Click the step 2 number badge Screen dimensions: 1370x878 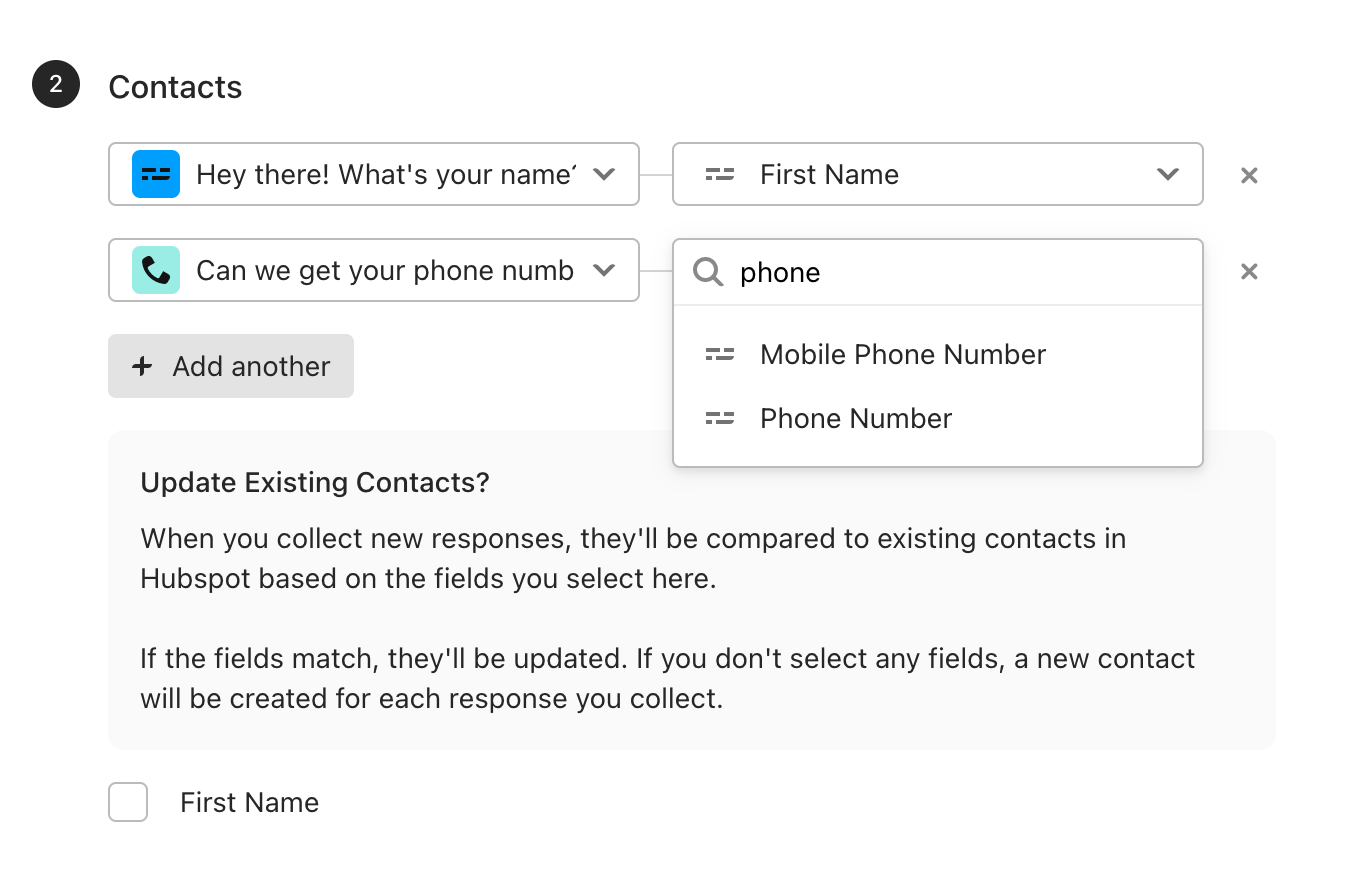pos(56,84)
